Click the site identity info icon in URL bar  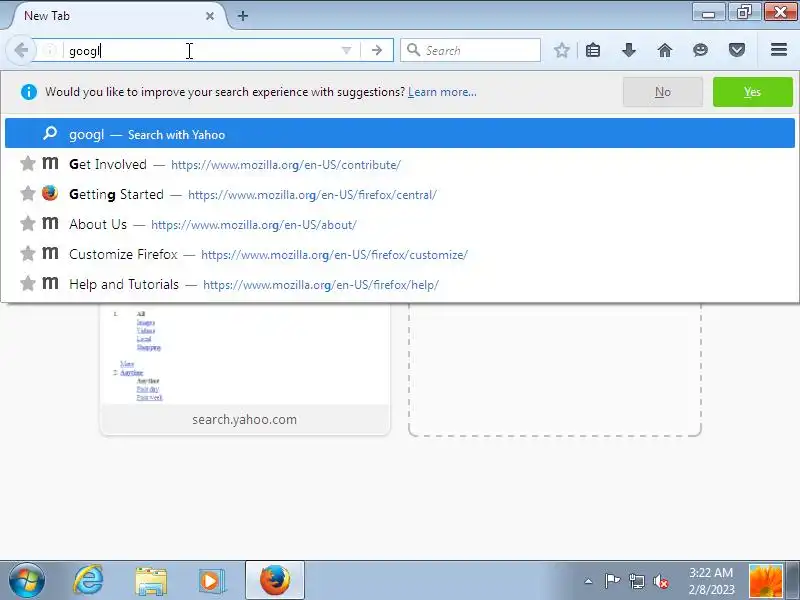(x=50, y=50)
